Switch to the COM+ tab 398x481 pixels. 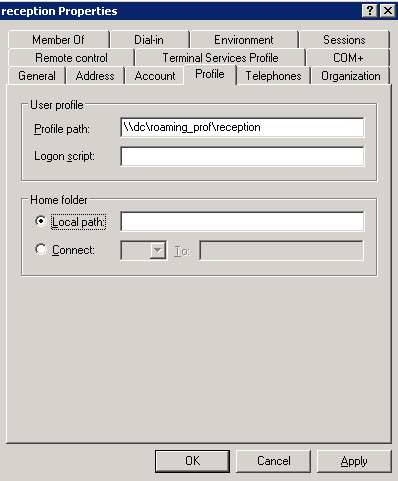(348, 58)
